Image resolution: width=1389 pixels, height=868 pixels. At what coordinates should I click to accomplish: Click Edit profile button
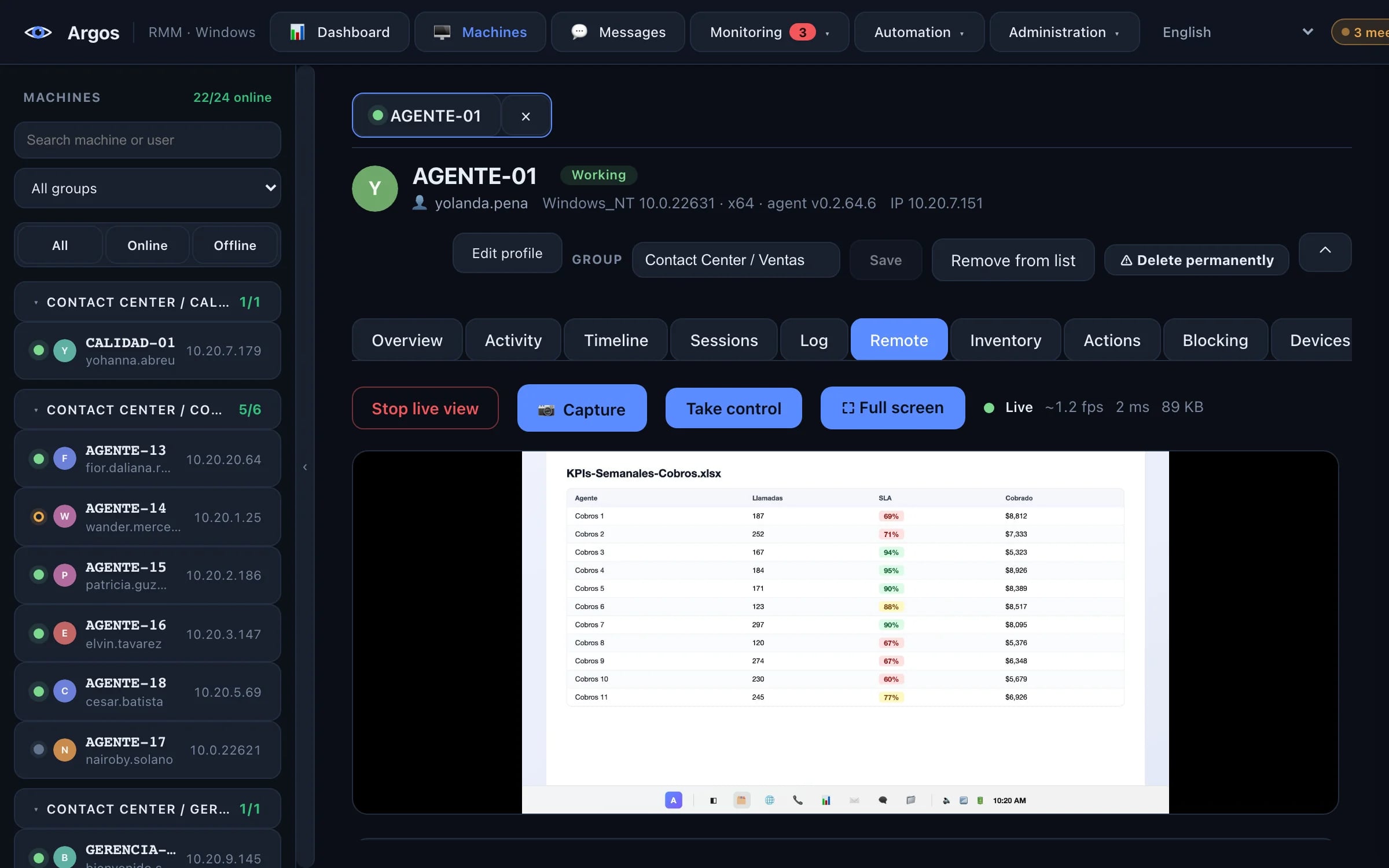[x=507, y=253]
